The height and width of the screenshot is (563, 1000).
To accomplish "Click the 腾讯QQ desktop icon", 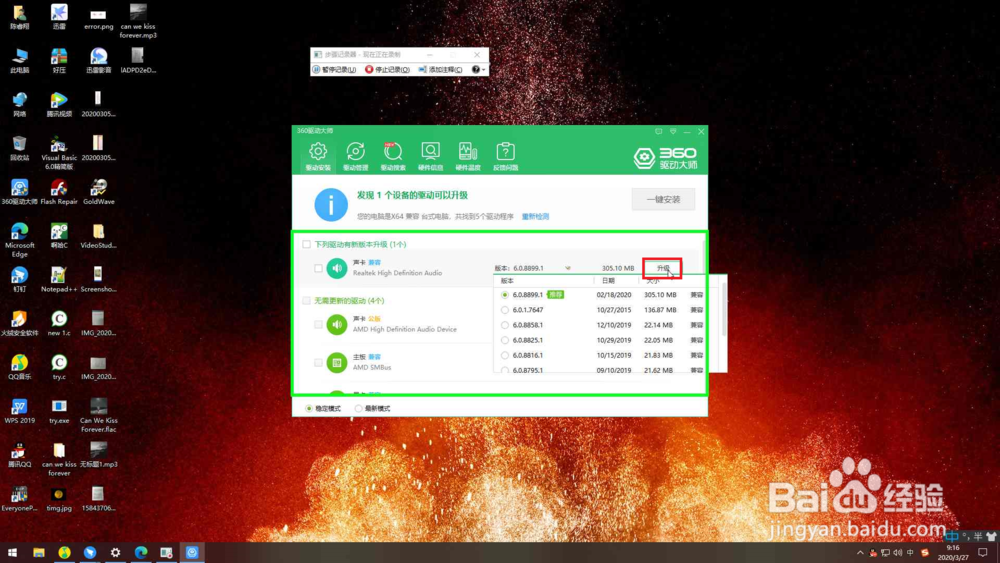I will coord(19,455).
